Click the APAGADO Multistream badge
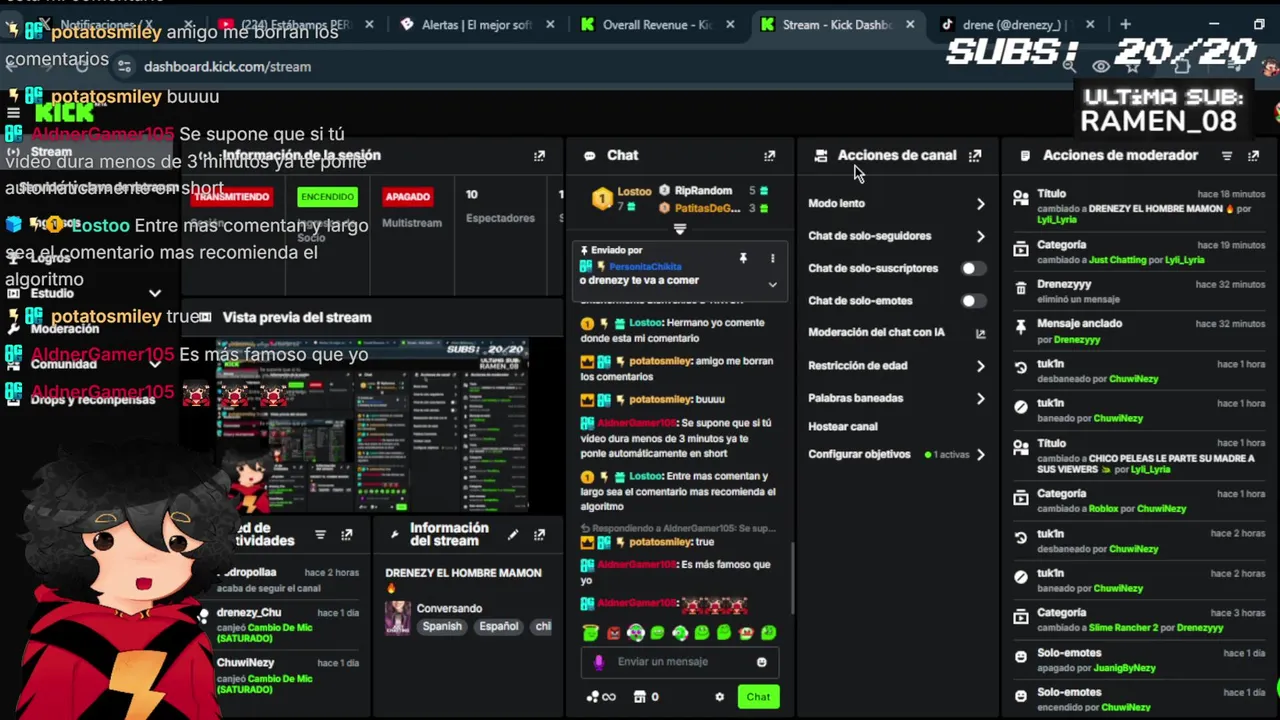 (x=408, y=197)
